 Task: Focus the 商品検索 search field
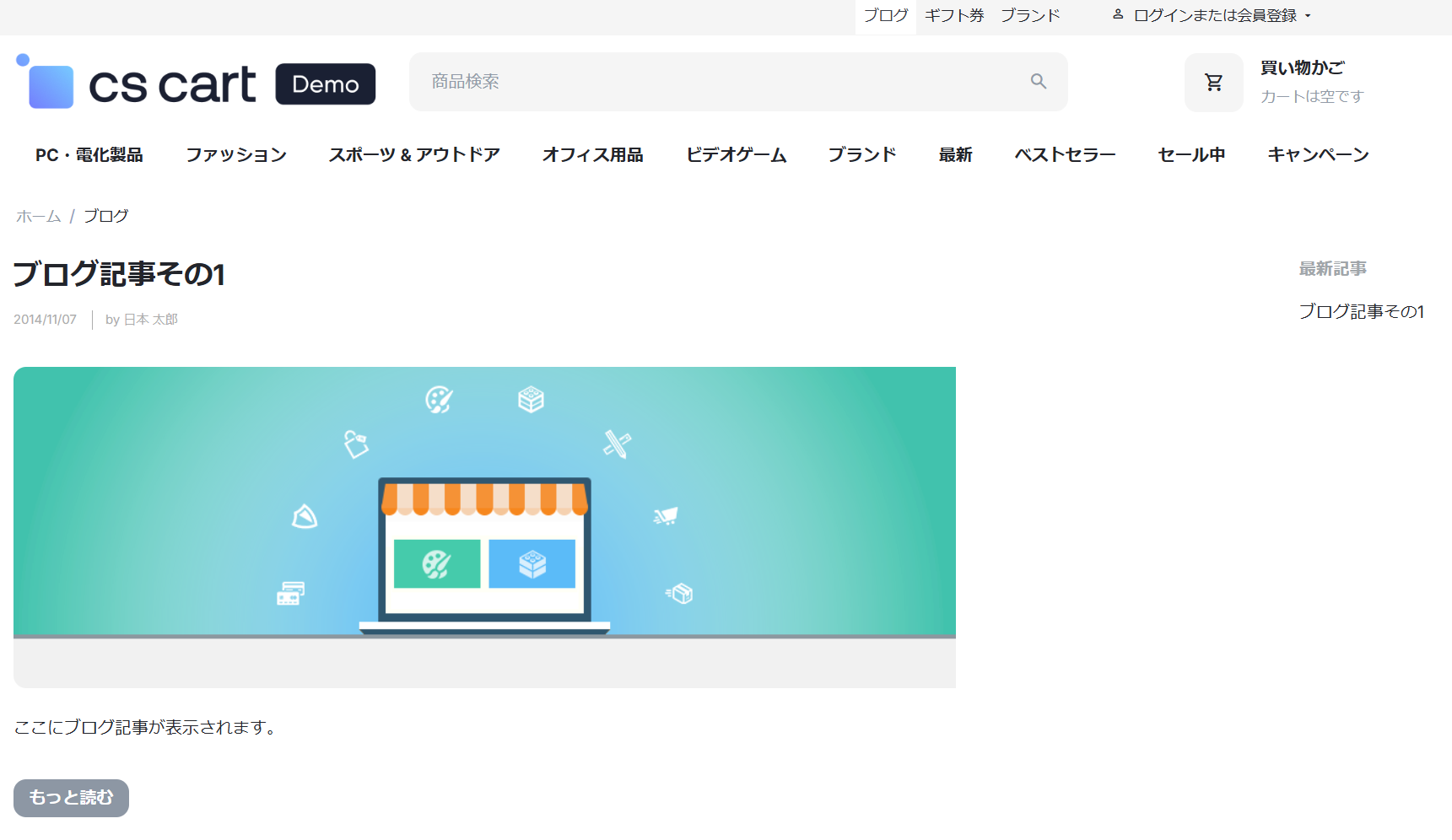[x=717, y=82]
